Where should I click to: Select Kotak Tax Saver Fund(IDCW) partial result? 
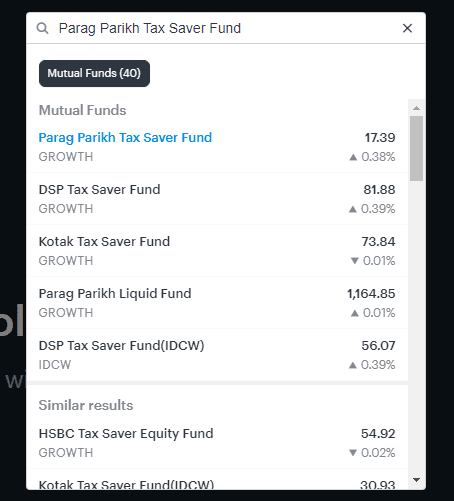pyautogui.click(x=217, y=480)
